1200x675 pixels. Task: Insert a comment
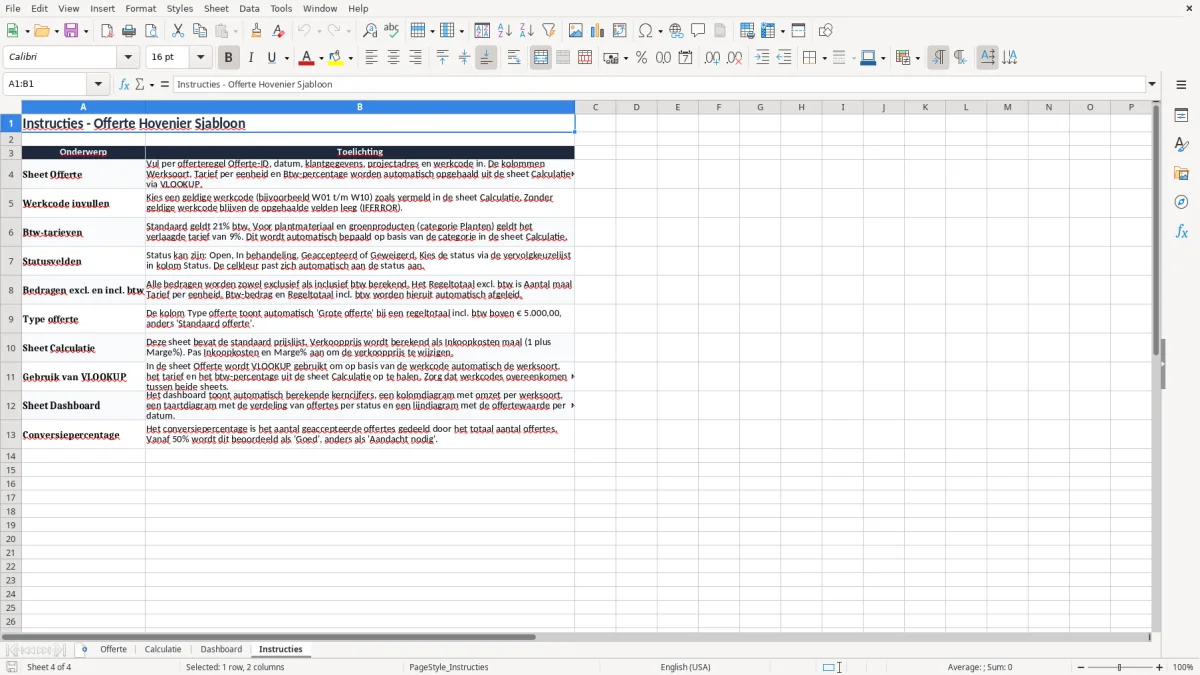click(x=698, y=31)
